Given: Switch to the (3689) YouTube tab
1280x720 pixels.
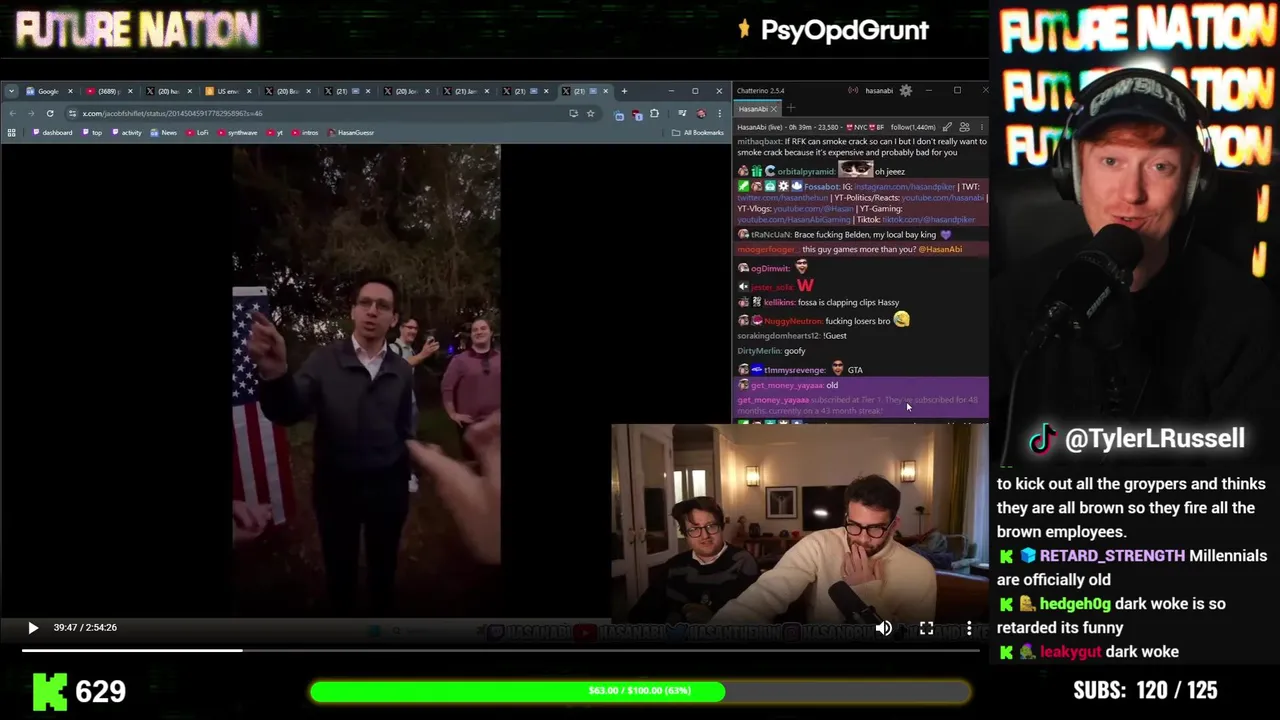Looking at the screenshot, I should click(107, 91).
